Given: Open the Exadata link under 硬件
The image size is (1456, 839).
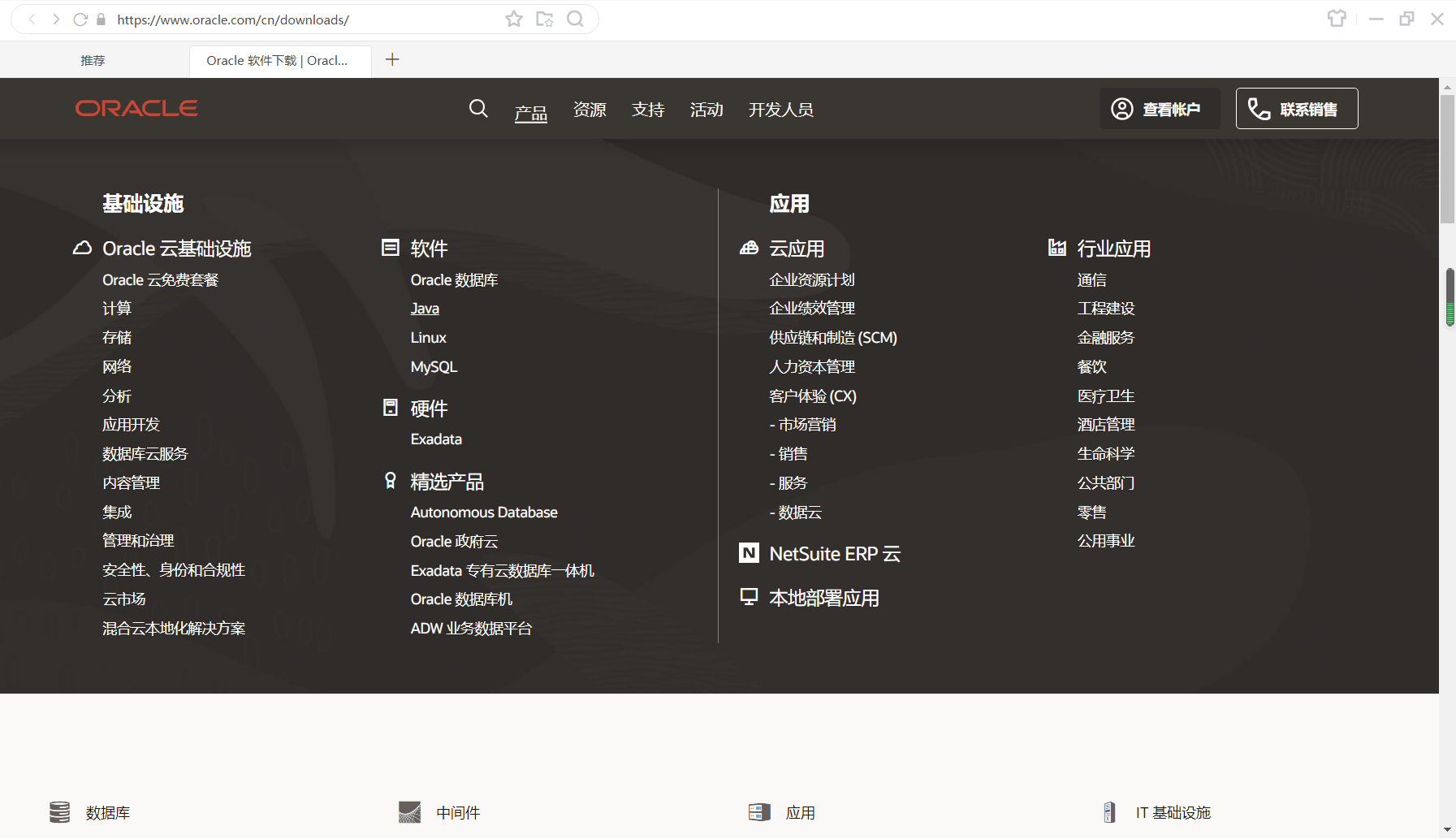Looking at the screenshot, I should click(436, 439).
